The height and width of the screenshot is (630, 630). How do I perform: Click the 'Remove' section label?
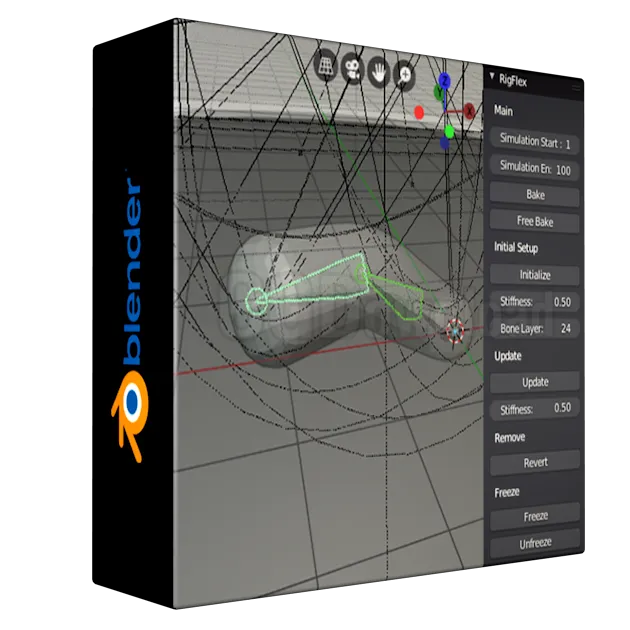[x=509, y=437]
